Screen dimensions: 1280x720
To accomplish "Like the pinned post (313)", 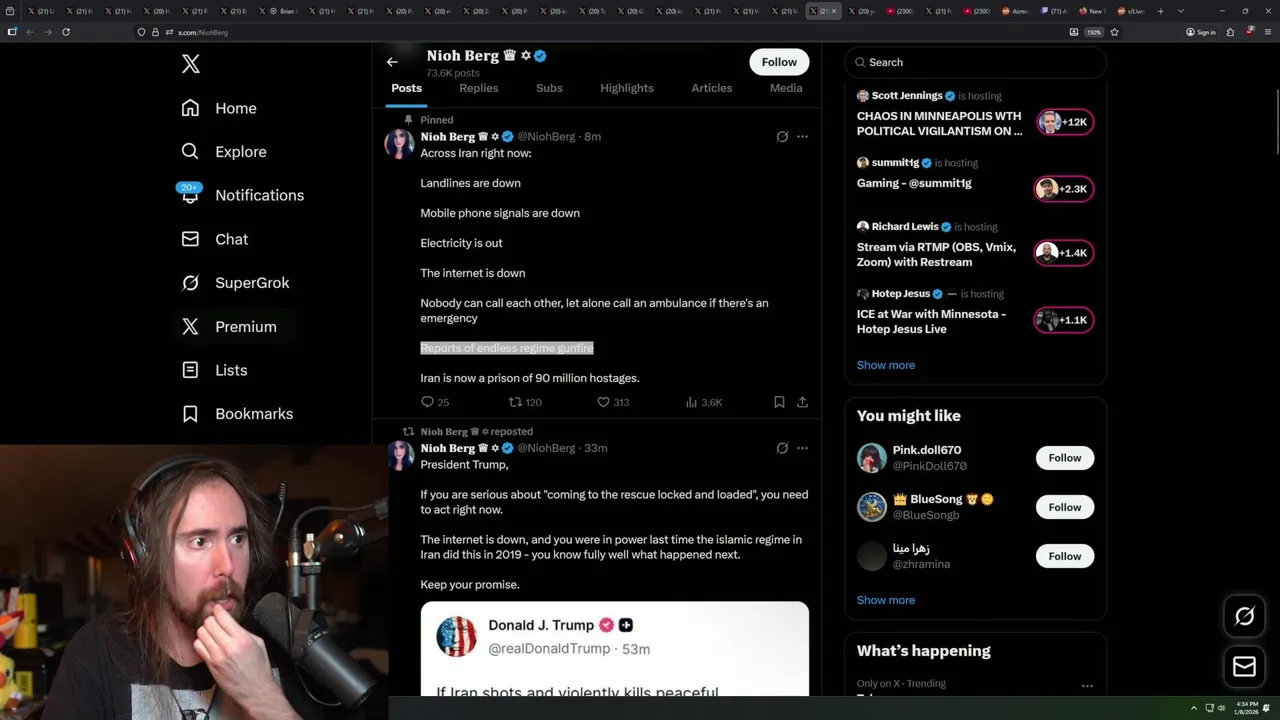I will [x=612, y=402].
